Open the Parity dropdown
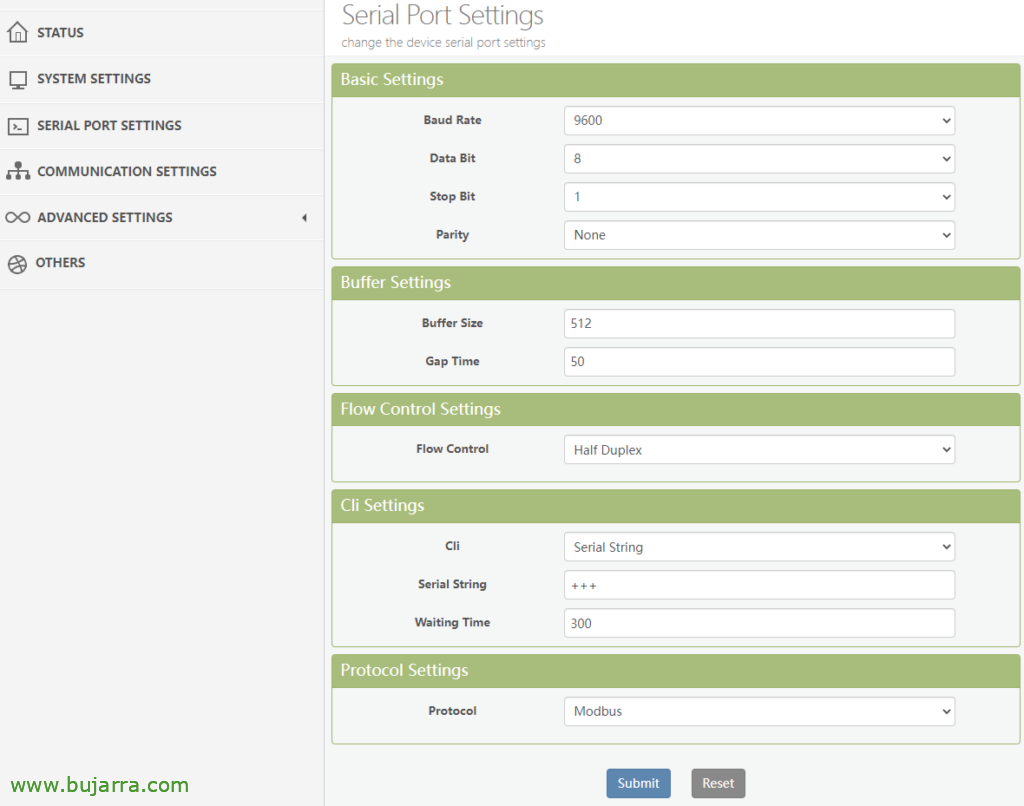Viewport: 1024px width, 806px height. pos(758,235)
